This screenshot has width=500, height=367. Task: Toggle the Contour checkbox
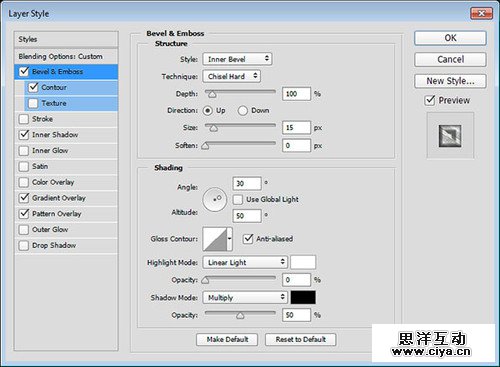click(x=33, y=87)
